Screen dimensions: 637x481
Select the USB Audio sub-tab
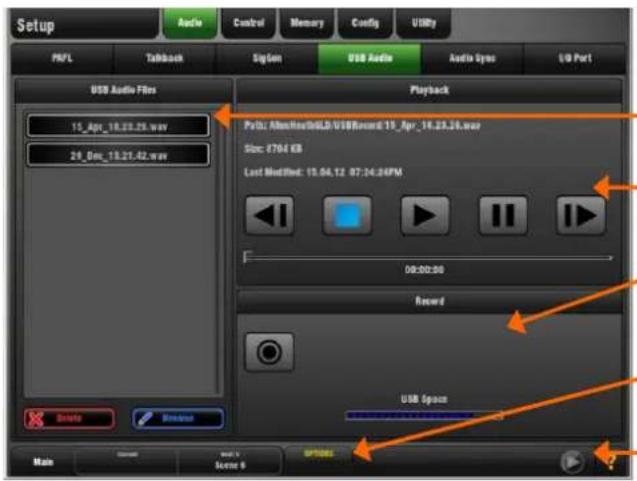tap(370, 58)
